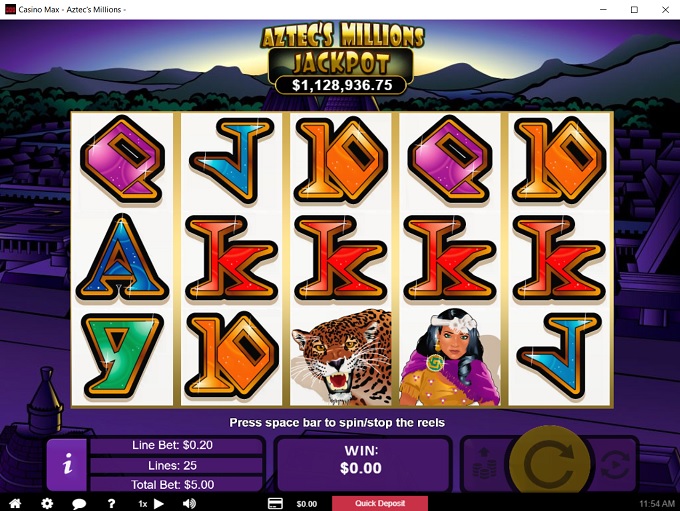This screenshot has width=680, height=511.
Task: Toggle the autoplay icon beside spin
Action: point(615,465)
